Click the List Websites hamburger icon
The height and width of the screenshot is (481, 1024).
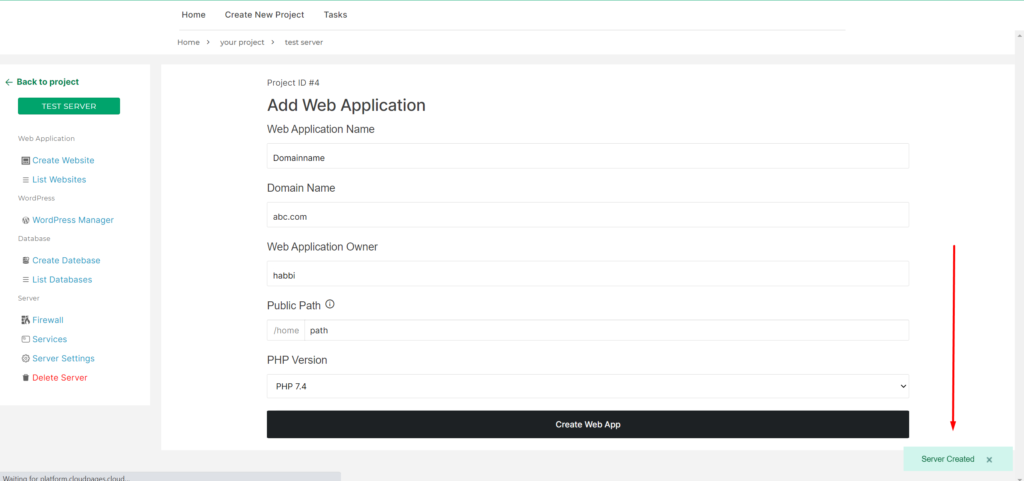(25, 179)
